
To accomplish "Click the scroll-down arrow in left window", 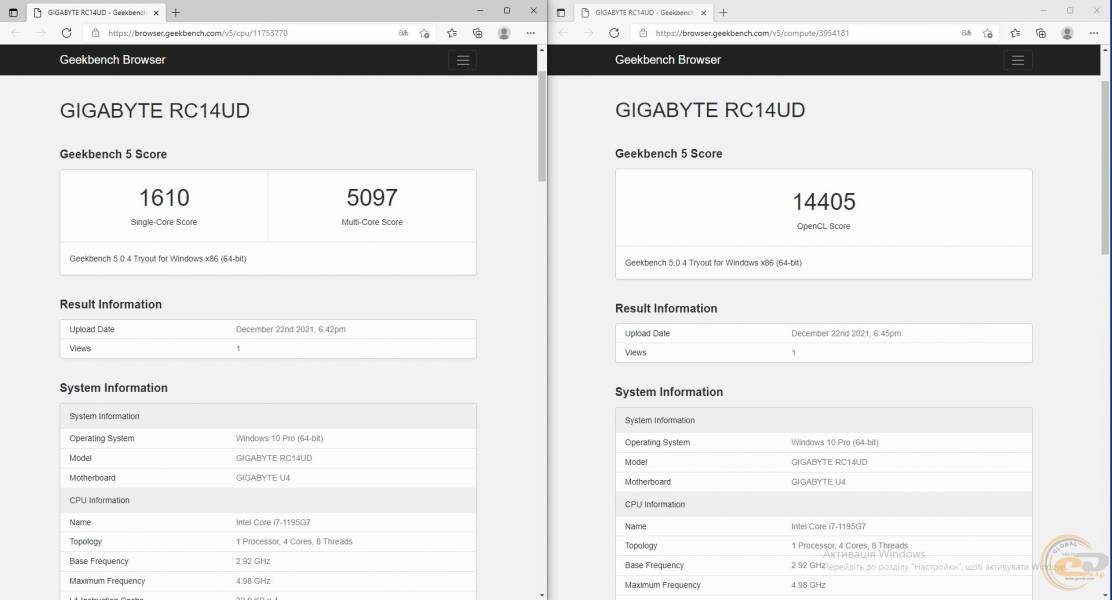I will click(542, 595).
